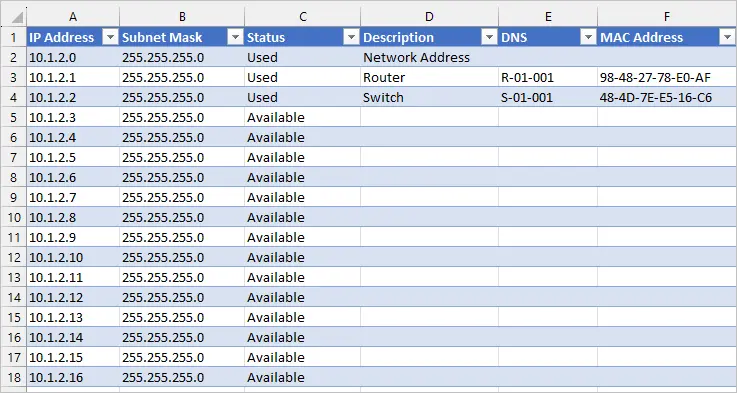
Task: Click the Switch description cell
Action: point(429,97)
